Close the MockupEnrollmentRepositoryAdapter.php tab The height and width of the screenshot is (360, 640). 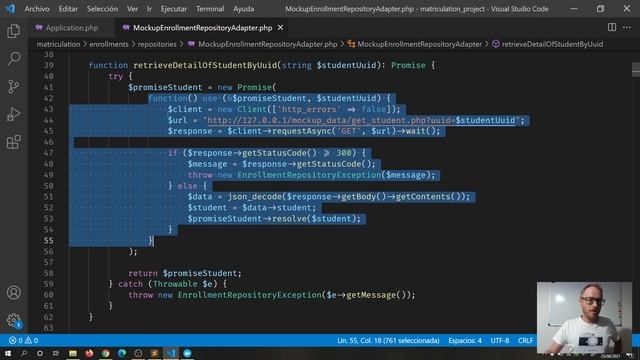tap(280, 28)
